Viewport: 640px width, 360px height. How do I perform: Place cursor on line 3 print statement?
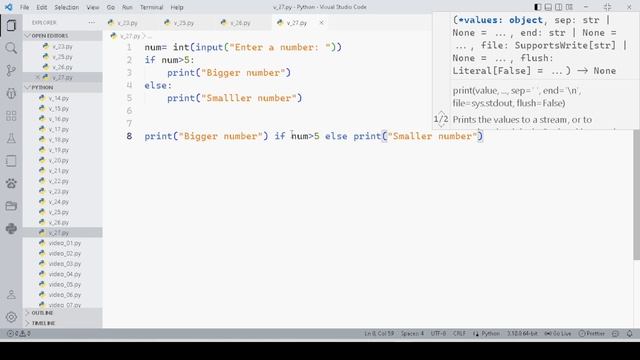[x=229, y=73]
